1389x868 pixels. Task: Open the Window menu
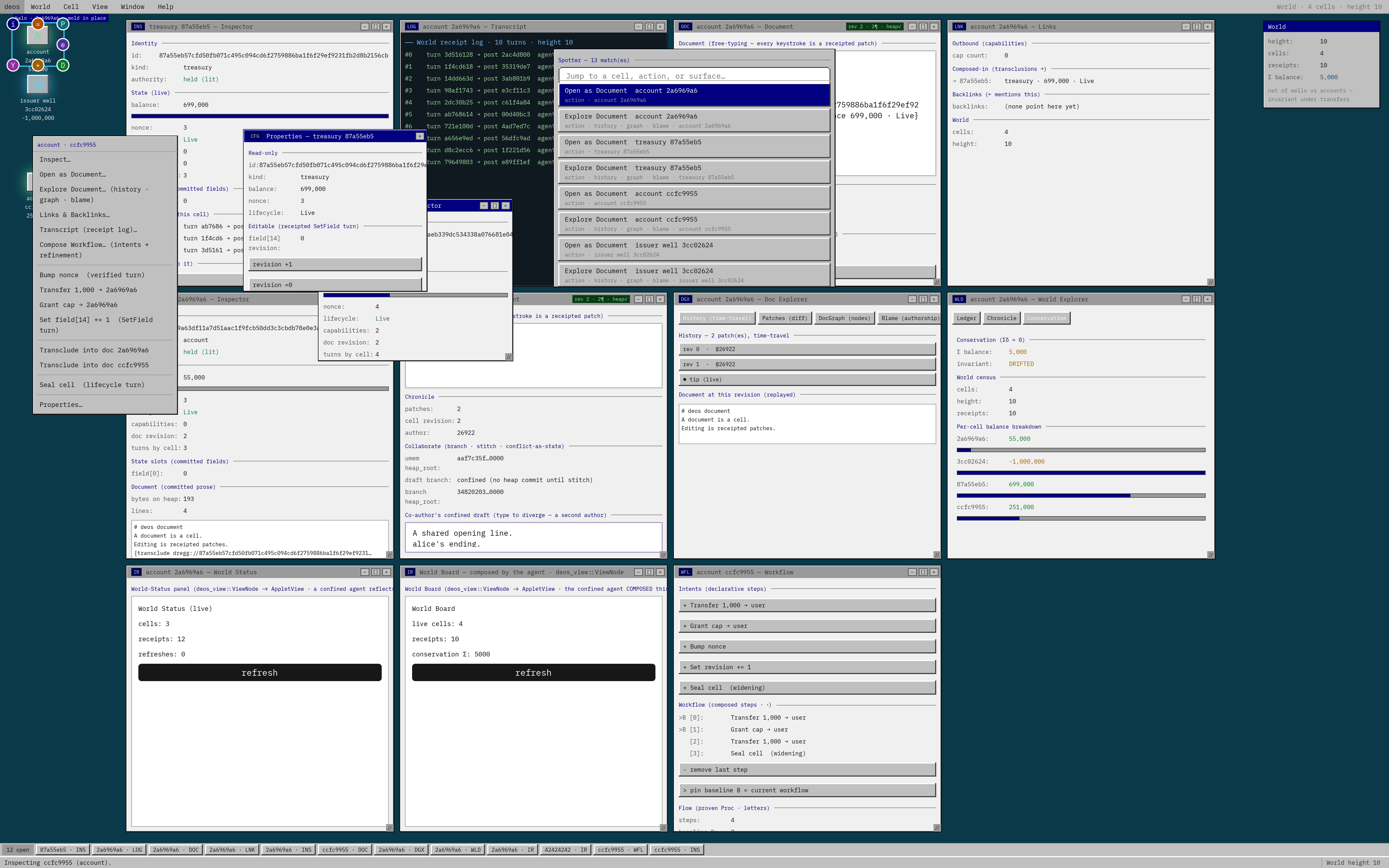pos(133,7)
